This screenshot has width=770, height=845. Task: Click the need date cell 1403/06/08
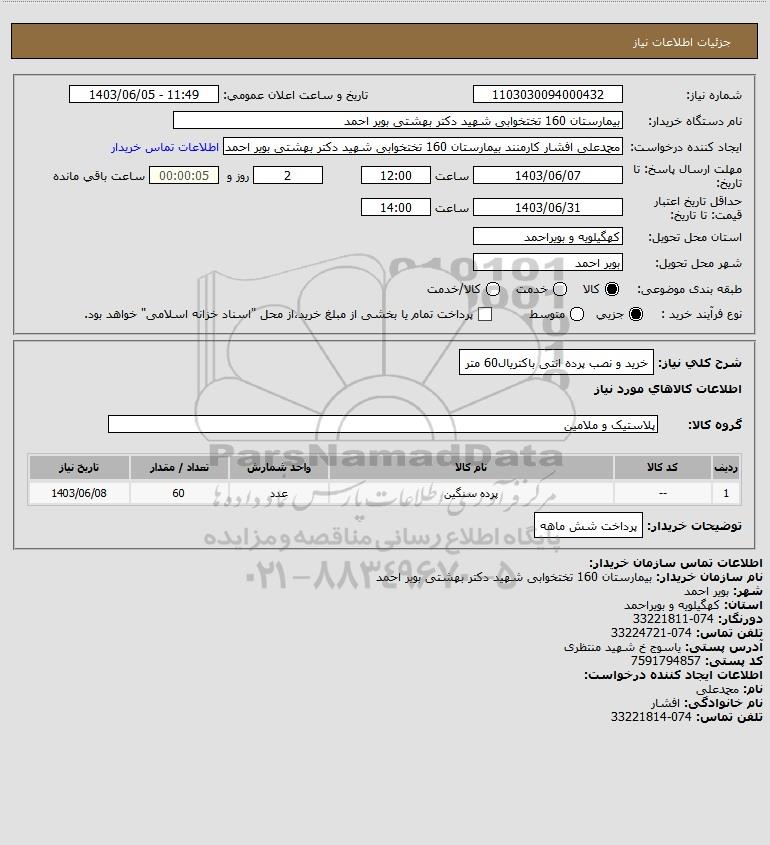[79, 493]
